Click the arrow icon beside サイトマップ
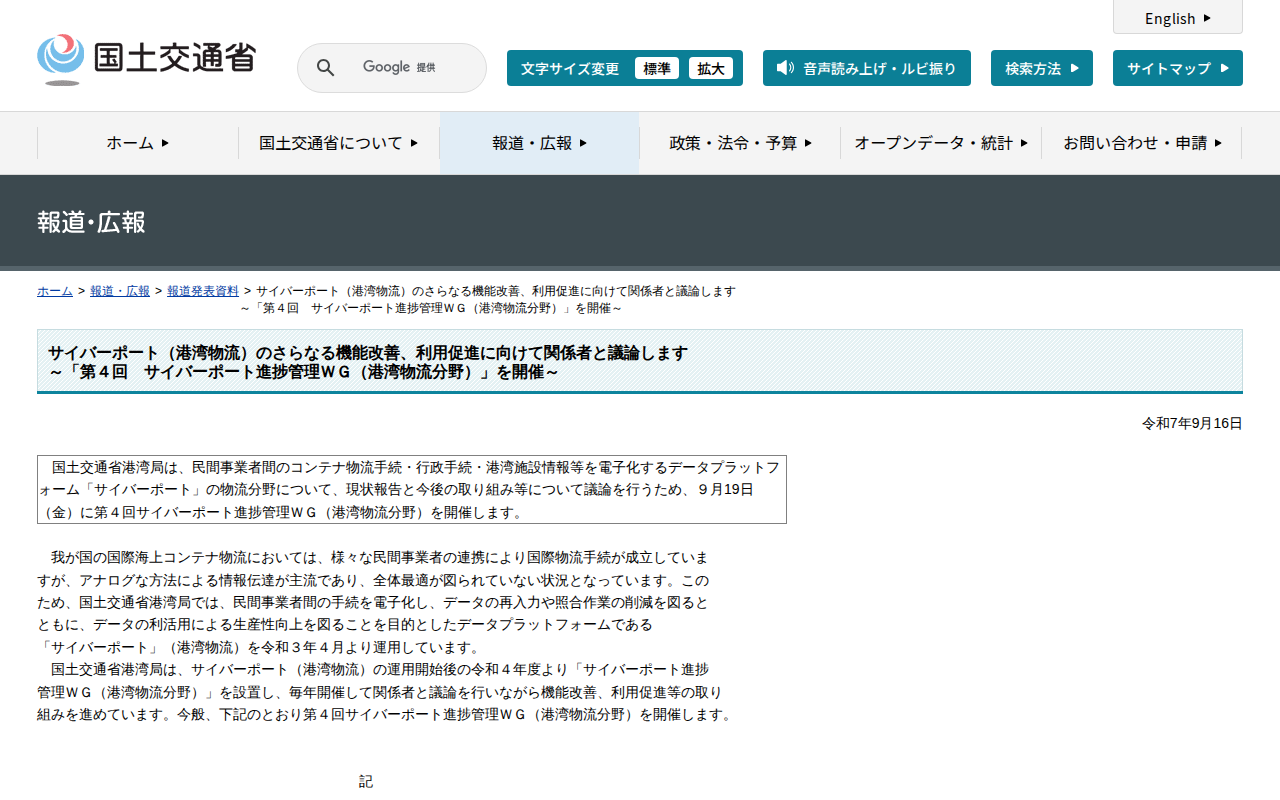 coord(1224,68)
